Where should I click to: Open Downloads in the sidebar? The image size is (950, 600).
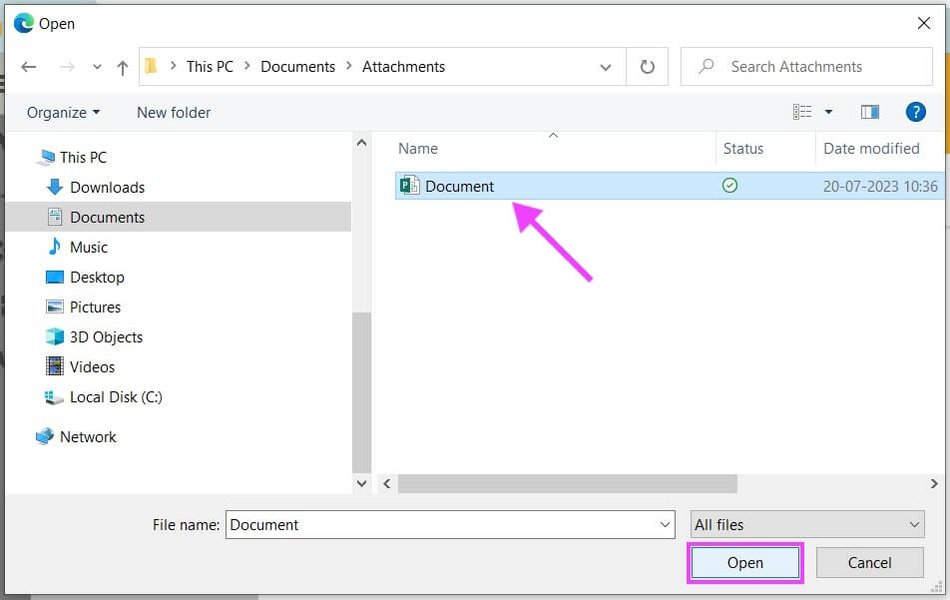coord(107,187)
